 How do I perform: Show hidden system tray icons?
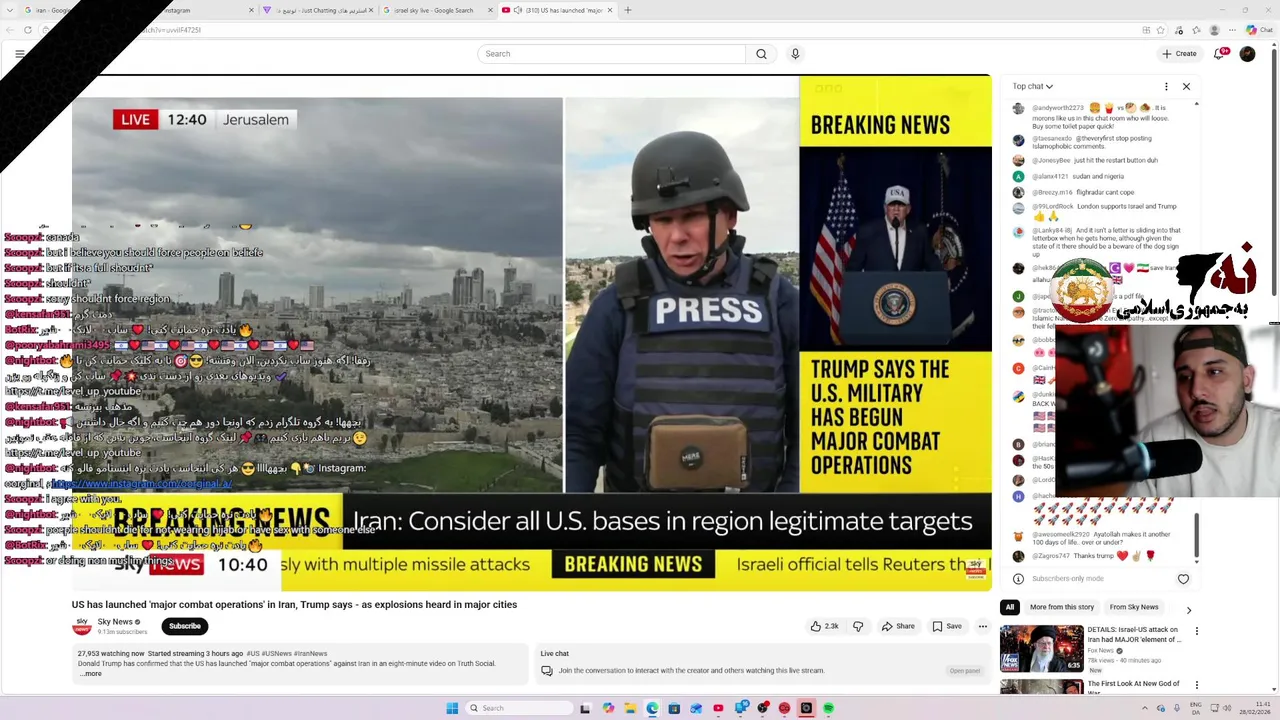[x=1145, y=708]
